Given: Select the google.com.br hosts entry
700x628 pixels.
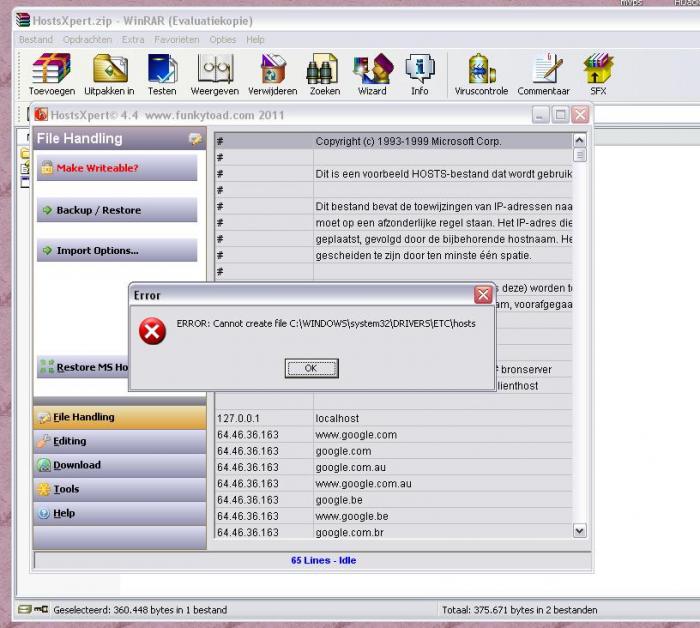Looking at the screenshot, I should pyautogui.click(x=394, y=532).
